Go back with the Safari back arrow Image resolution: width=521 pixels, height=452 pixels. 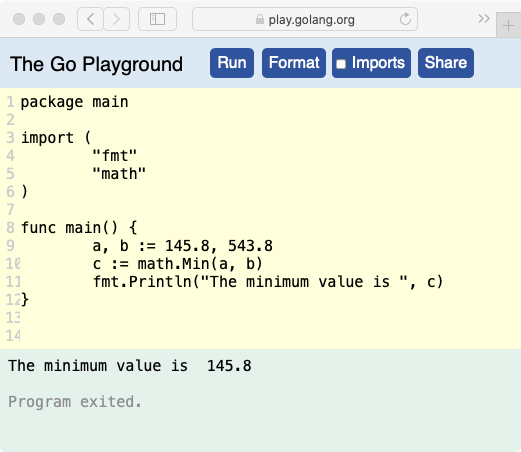(x=90, y=19)
